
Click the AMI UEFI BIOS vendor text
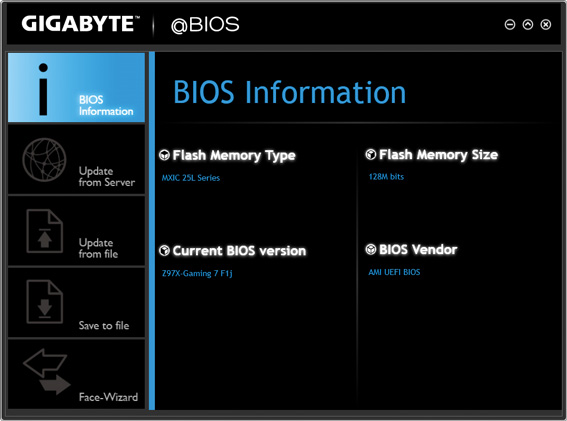pyautogui.click(x=394, y=272)
